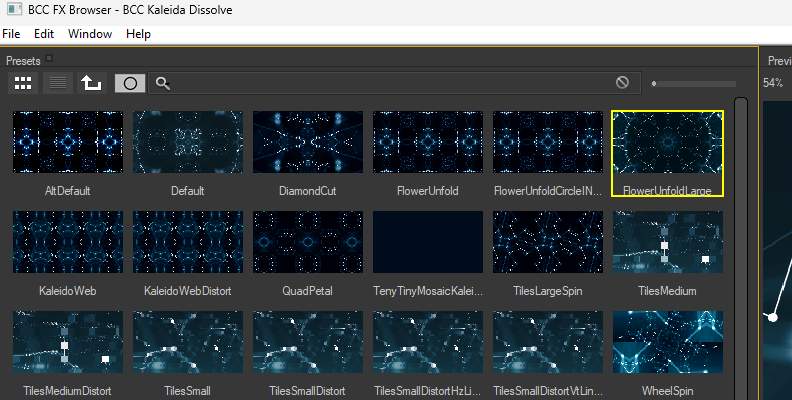Select the Default preset thumbnail

click(x=188, y=142)
